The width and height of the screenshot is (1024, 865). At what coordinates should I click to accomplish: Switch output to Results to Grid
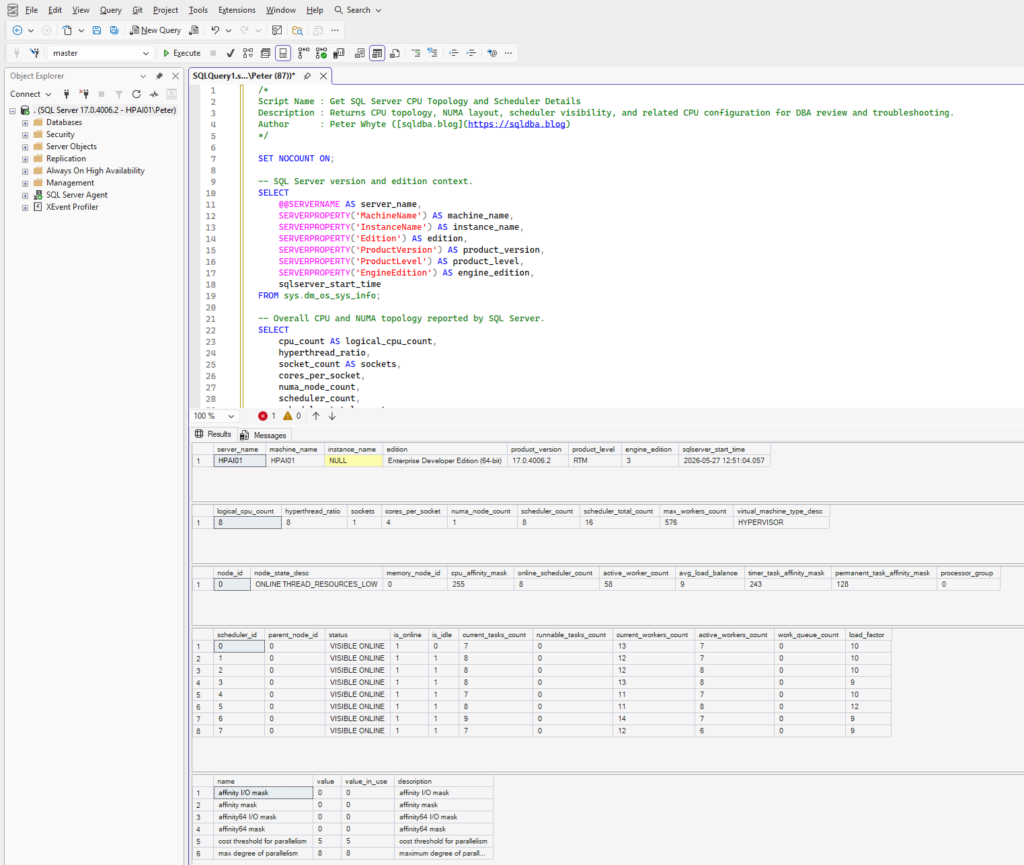tap(377, 53)
